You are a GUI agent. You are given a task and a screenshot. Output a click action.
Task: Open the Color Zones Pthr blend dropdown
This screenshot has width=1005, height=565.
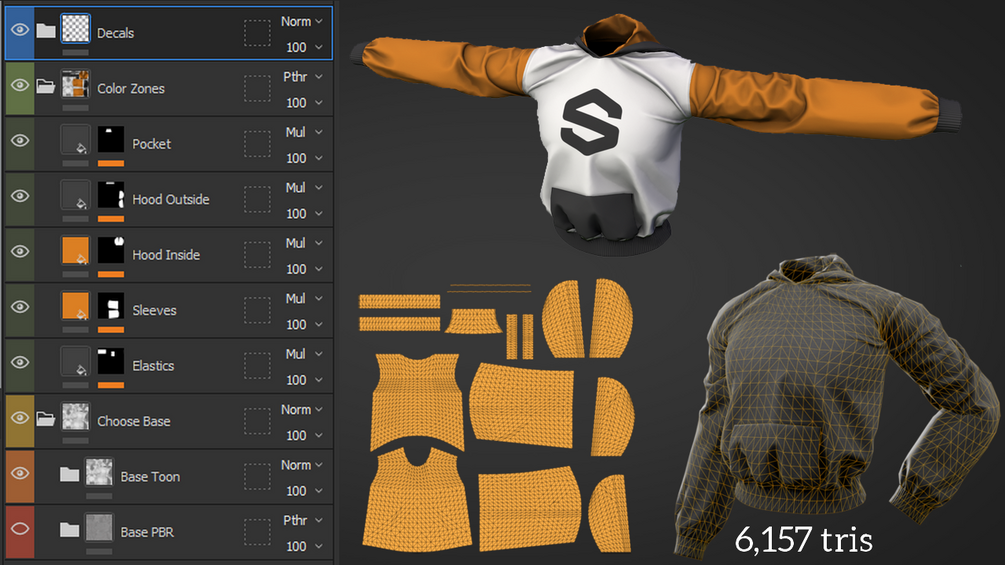tap(302, 77)
